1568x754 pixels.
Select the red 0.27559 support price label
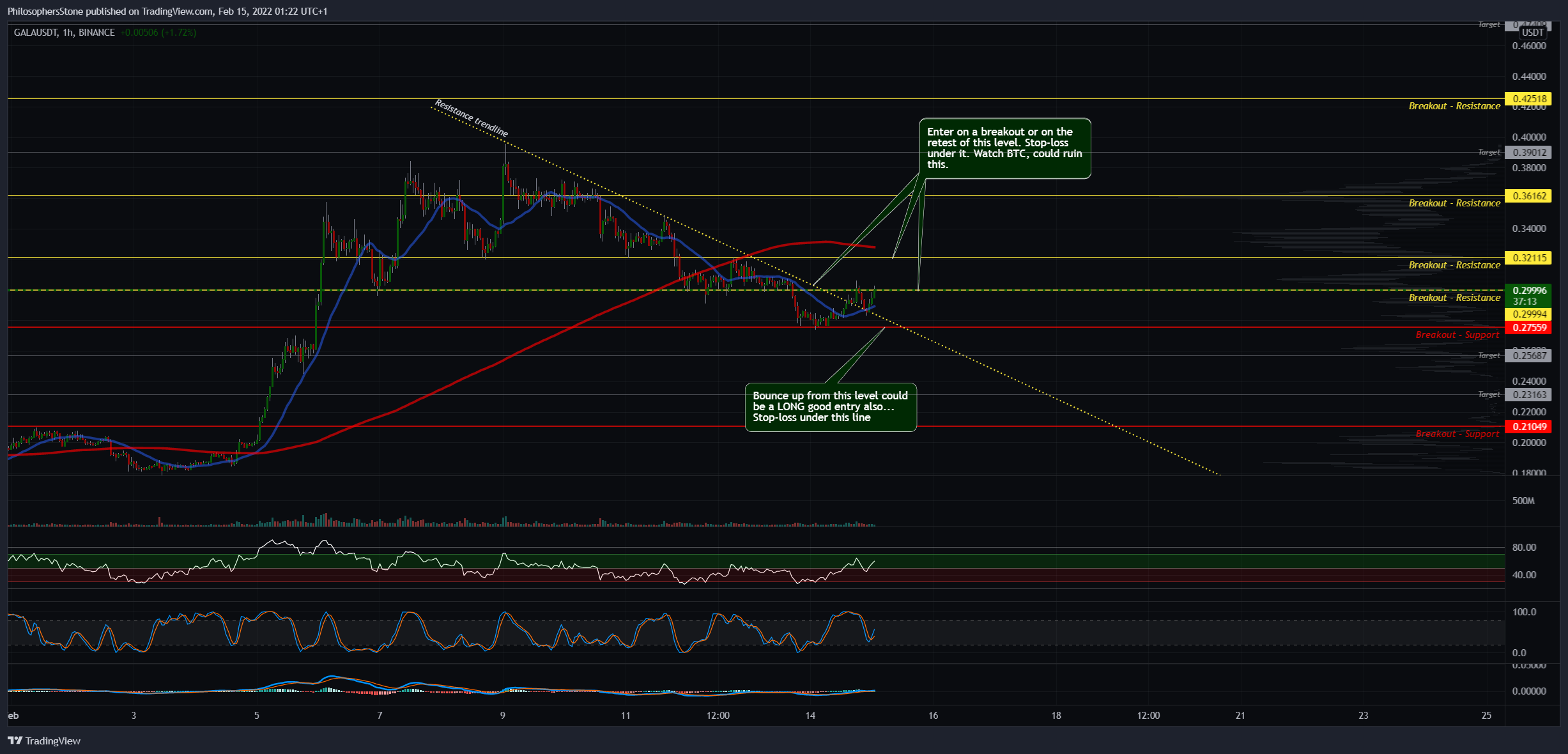1528,327
